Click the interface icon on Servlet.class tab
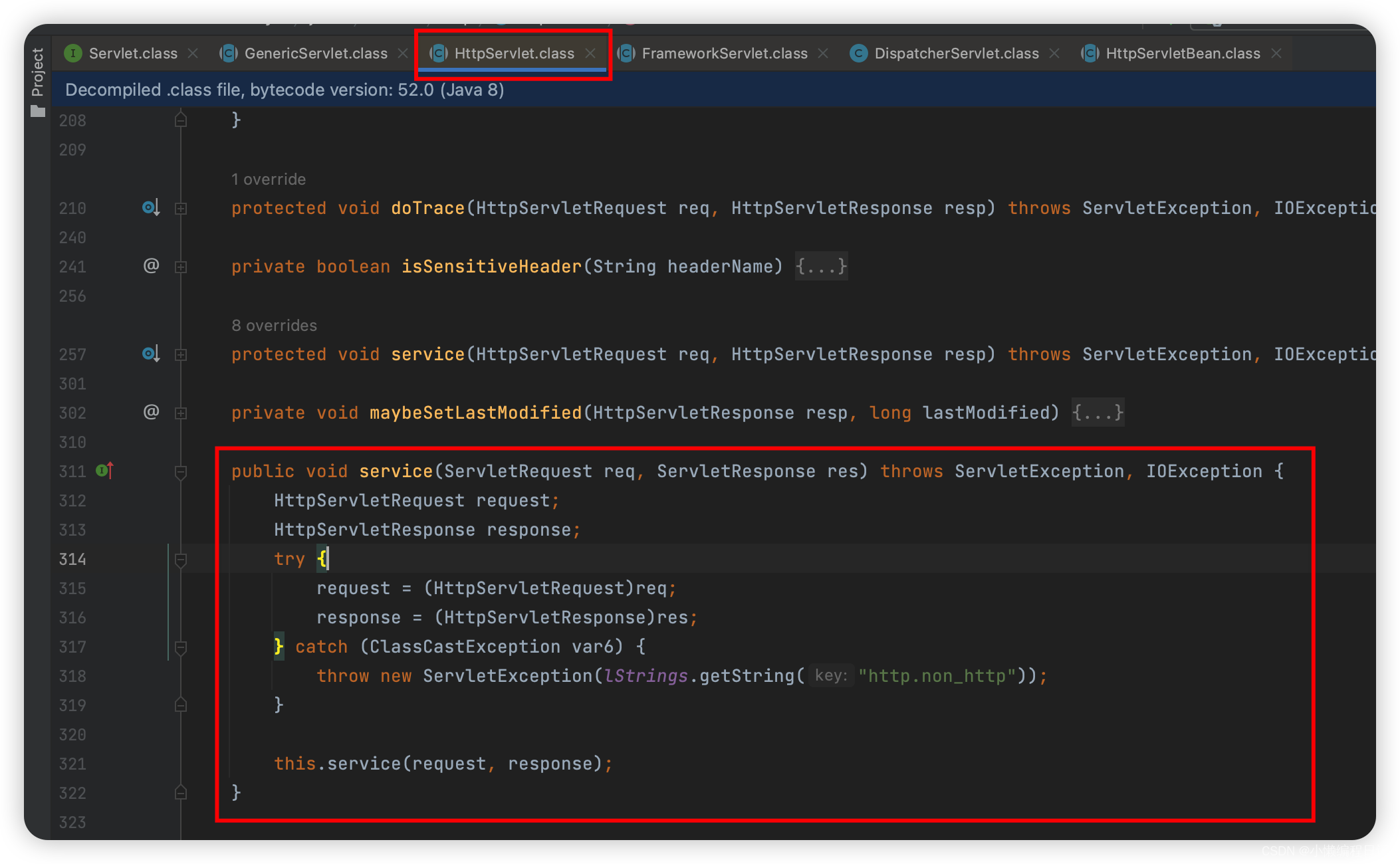The image size is (1400, 864). click(x=72, y=53)
